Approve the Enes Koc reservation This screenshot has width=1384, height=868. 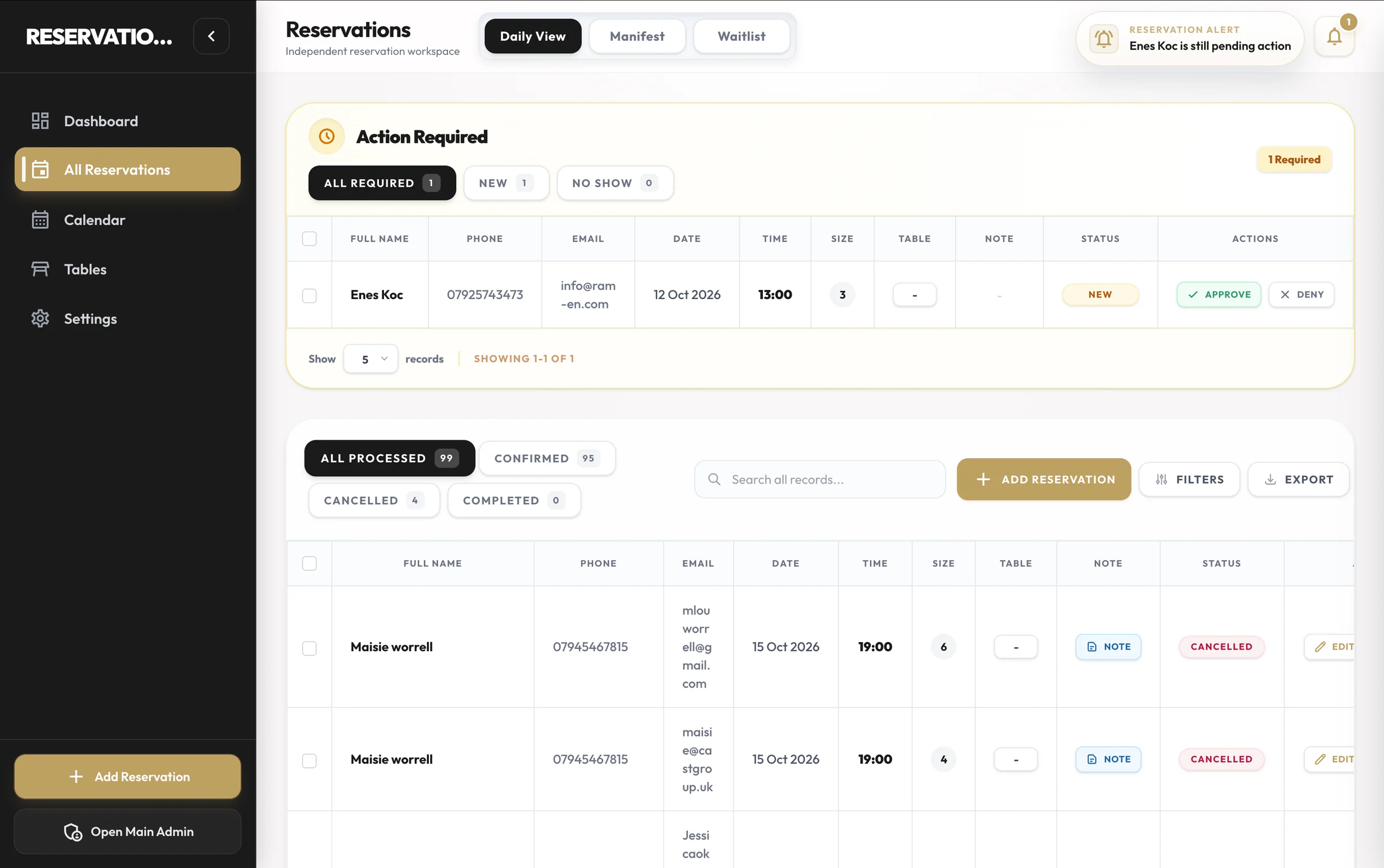(1218, 295)
